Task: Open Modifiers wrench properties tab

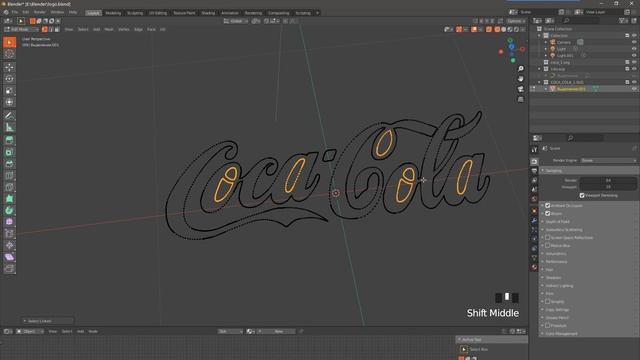Action: (x=534, y=220)
